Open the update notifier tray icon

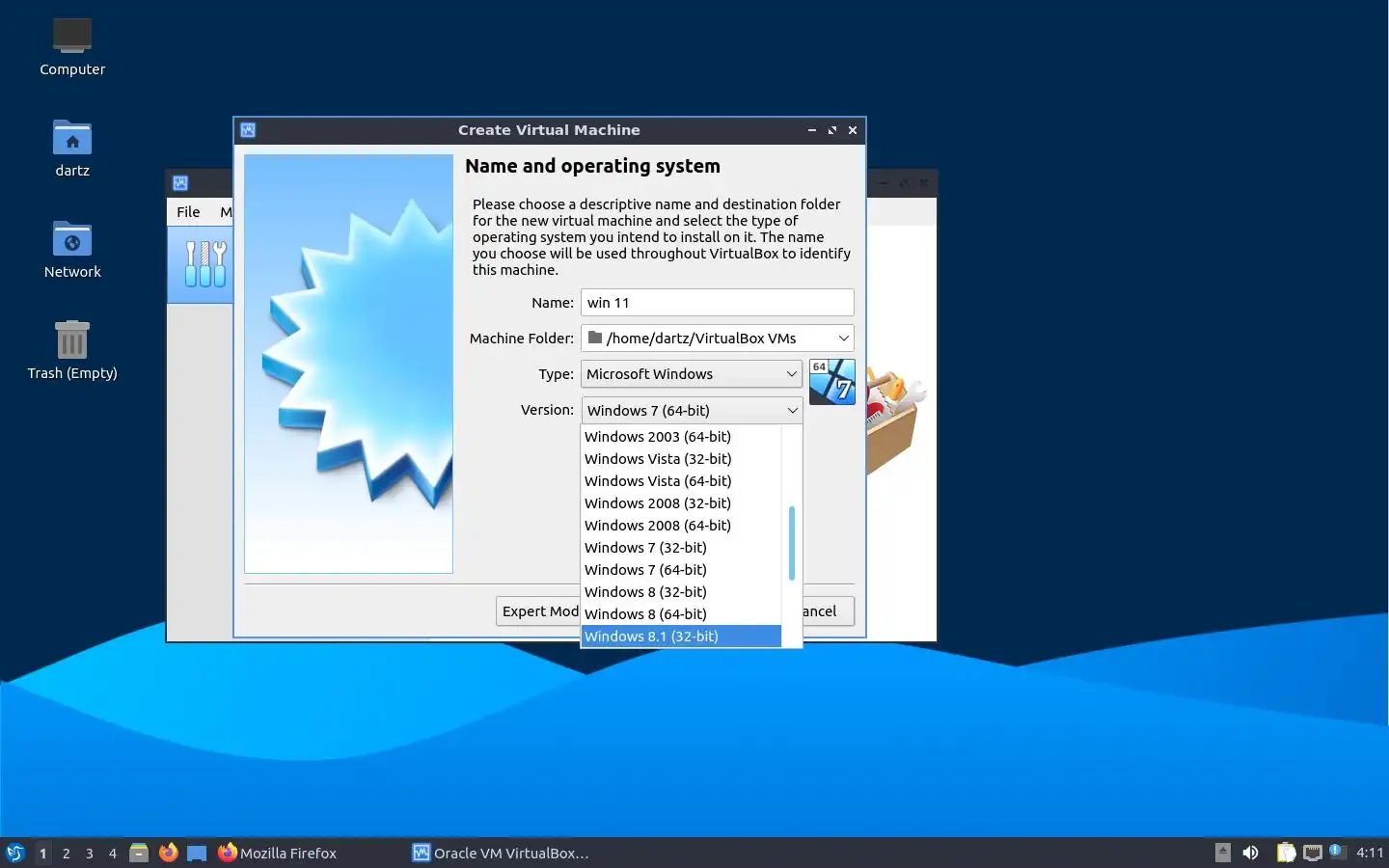[x=1337, y=852]
